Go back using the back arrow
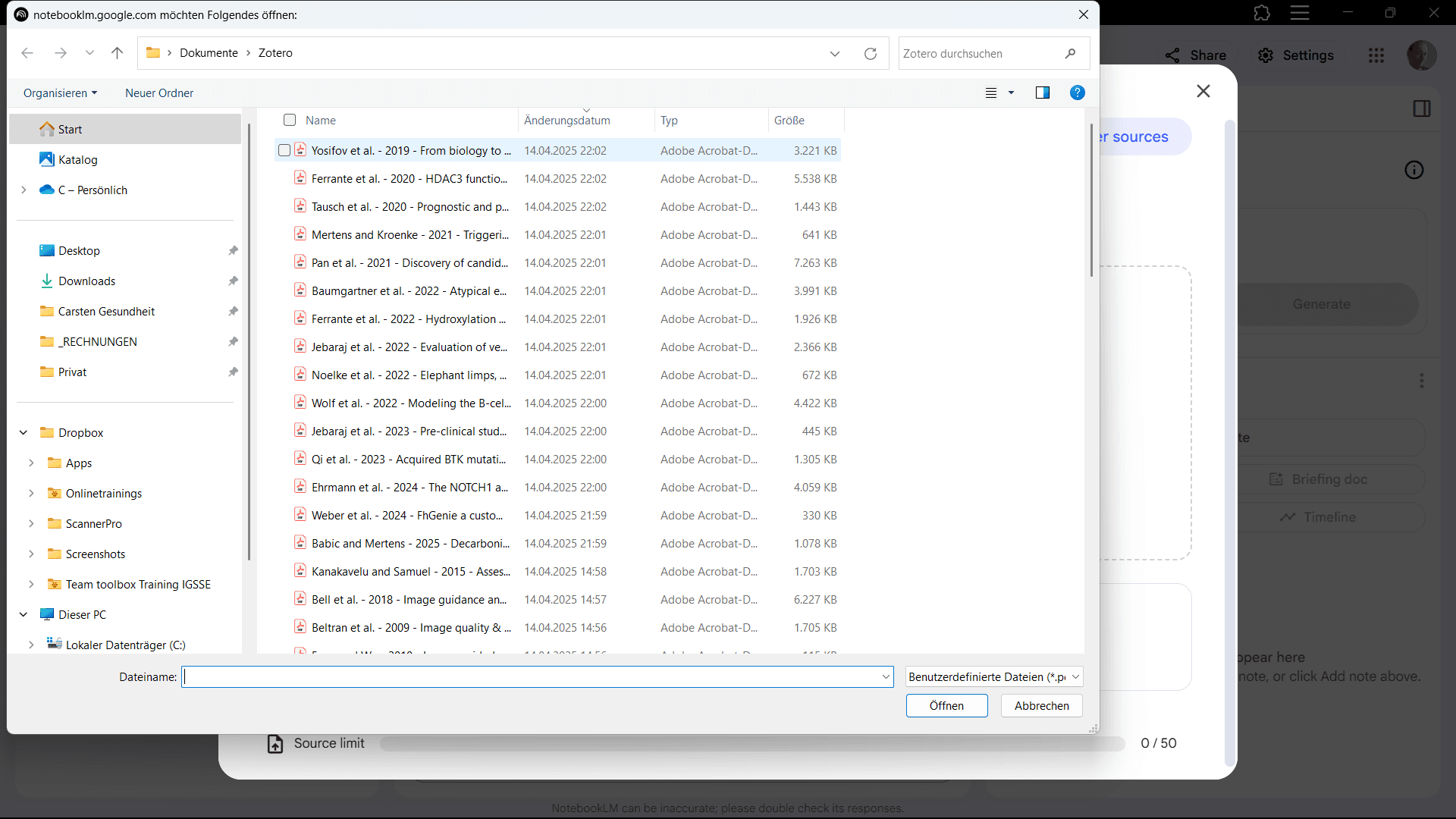 click(27, 53)
